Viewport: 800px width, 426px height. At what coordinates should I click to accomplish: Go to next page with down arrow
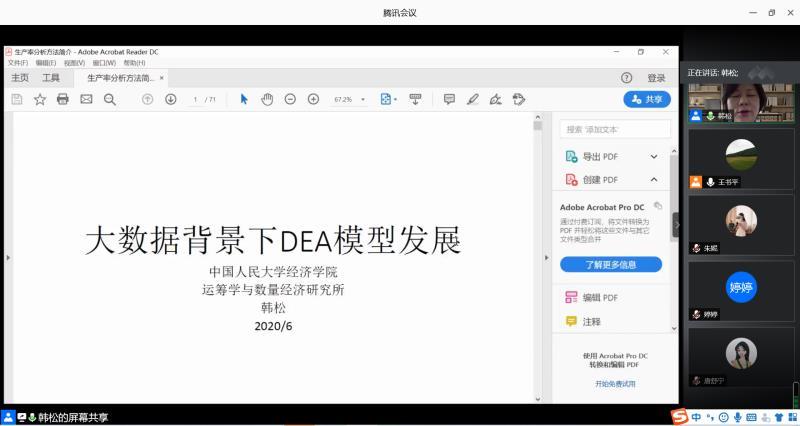point(171,99)
